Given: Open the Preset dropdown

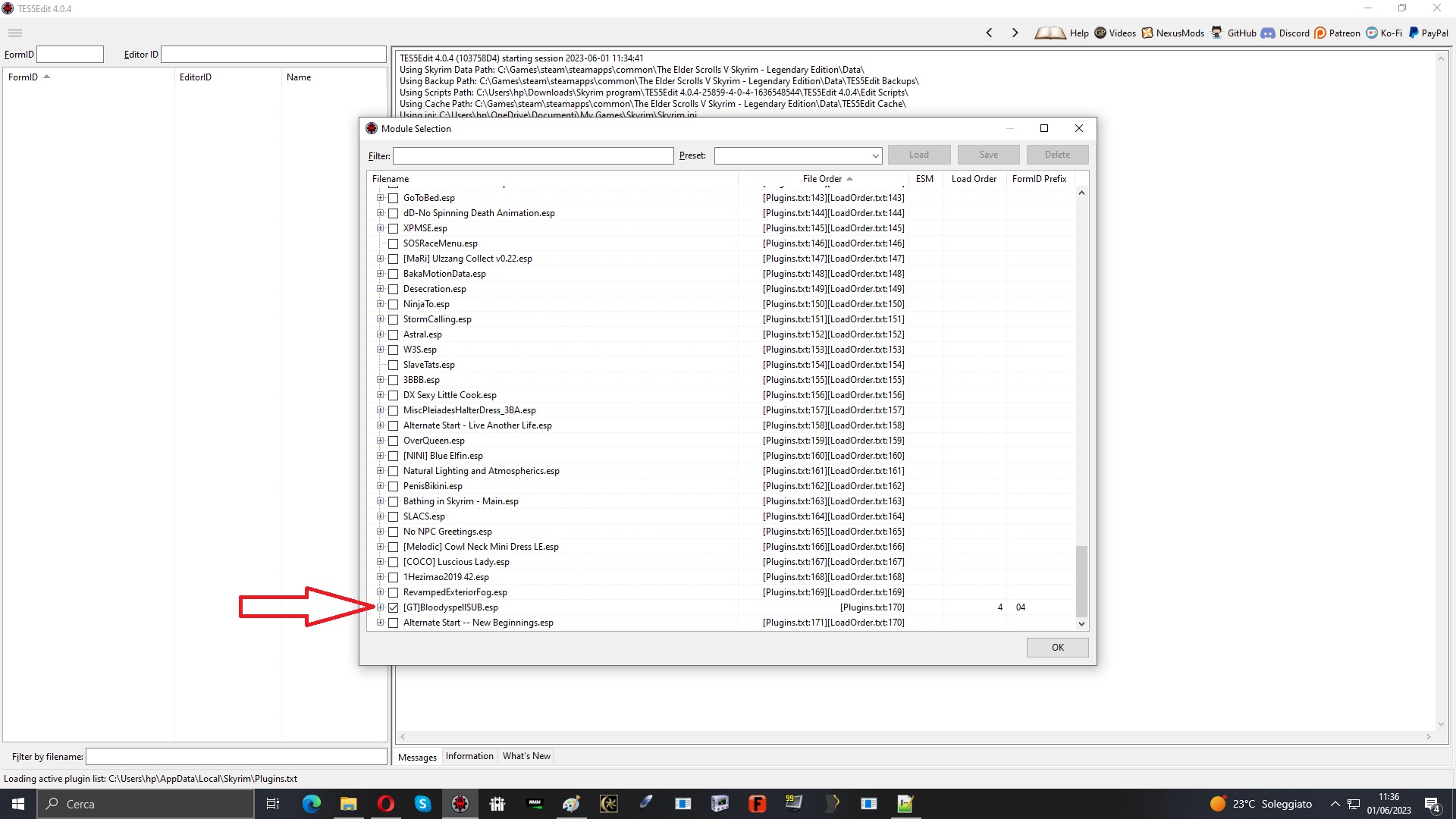Looking at the screenshot, I should (x=875, y=155).
